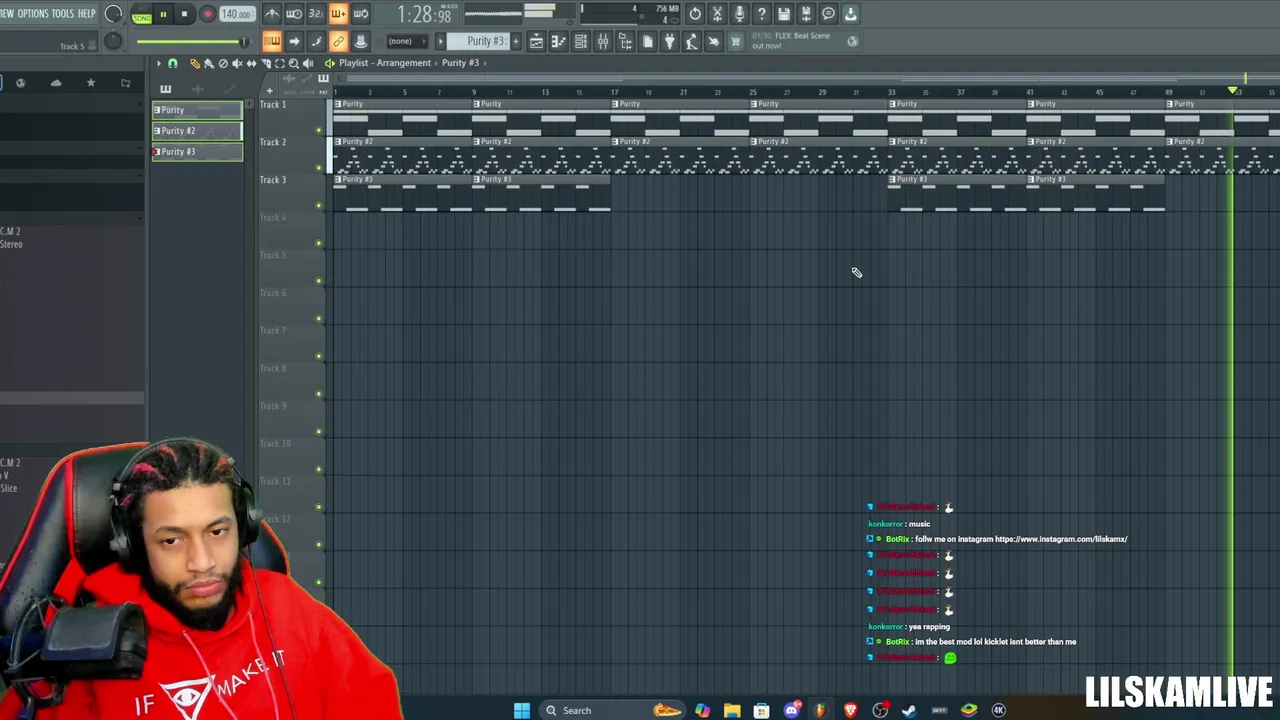Screen dimensions: 1280x720
Task: Click the 140 tempo field
Action: (237, 14)
